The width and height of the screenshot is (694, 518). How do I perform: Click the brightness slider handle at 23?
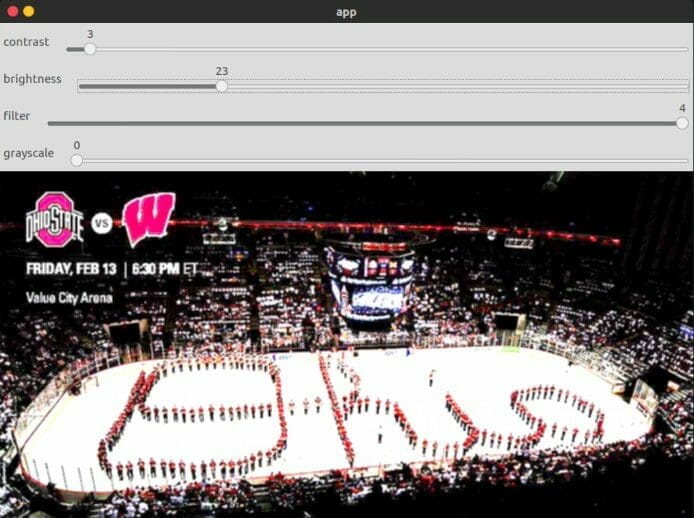(222, 86)
